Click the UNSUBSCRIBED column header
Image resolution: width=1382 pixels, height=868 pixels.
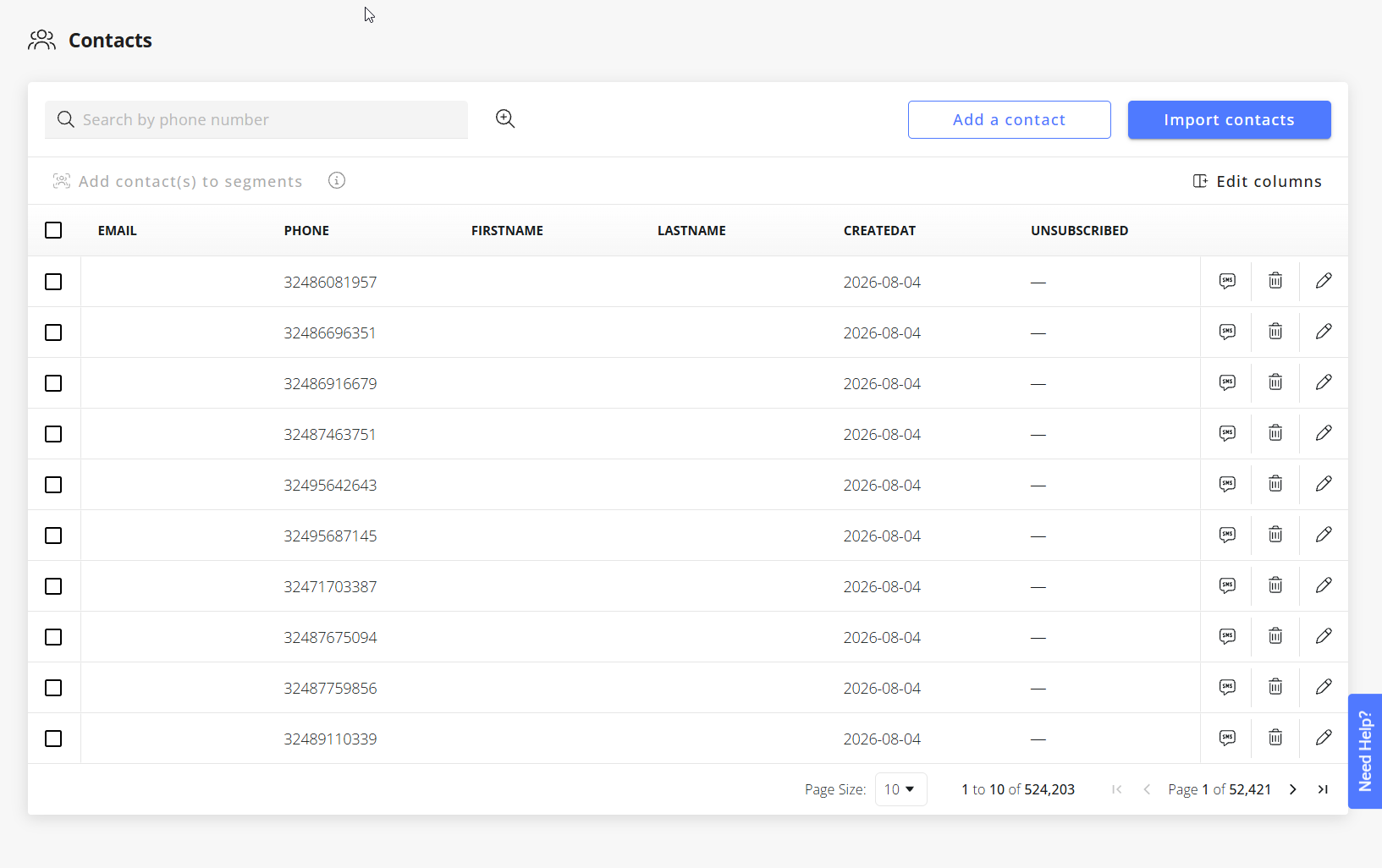(x=1079, y=230)
